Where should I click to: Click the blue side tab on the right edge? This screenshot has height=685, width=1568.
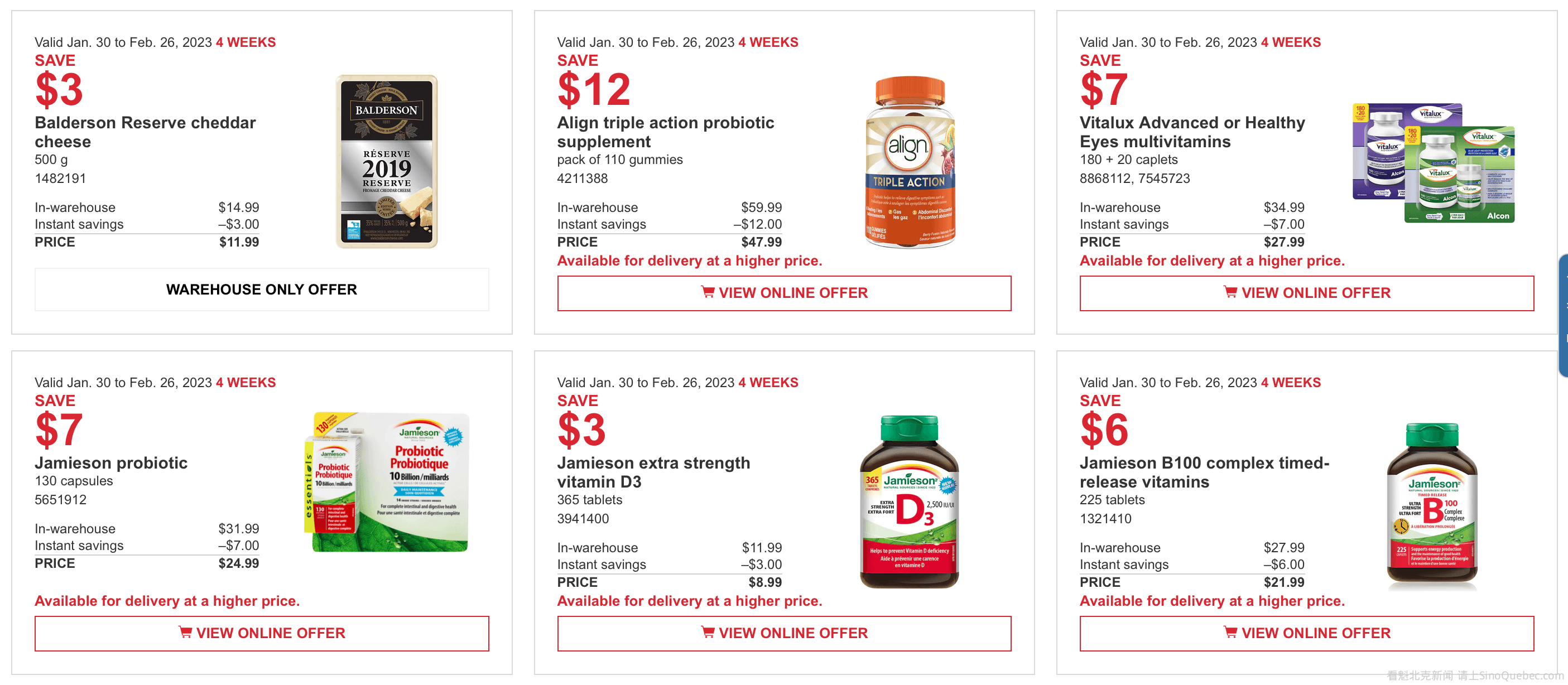pos(1563,316)
